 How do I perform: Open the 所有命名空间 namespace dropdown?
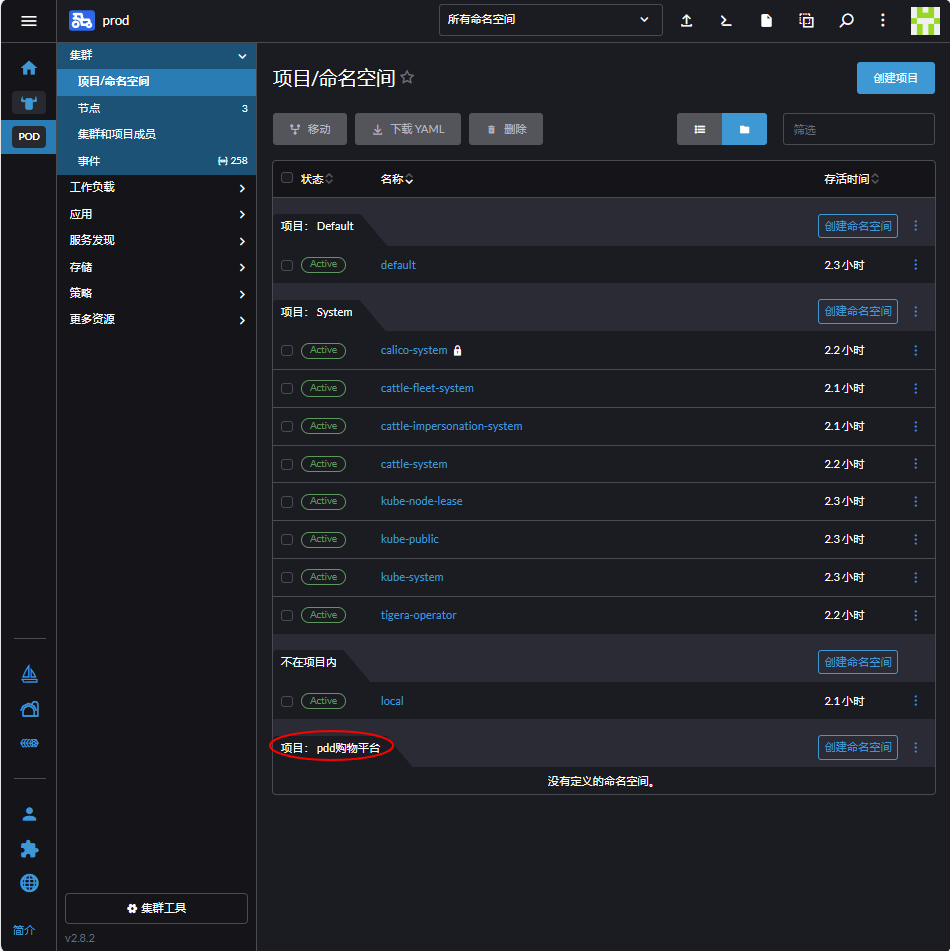pos(550,20)
